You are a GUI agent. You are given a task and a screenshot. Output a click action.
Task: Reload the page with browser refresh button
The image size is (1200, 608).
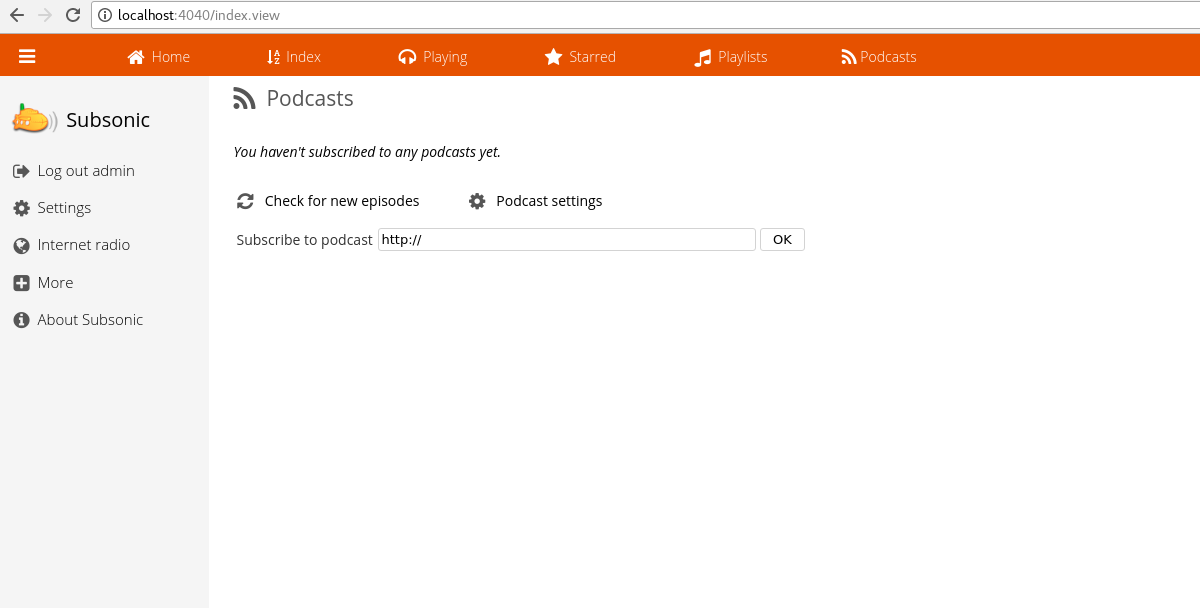(72, 15)
